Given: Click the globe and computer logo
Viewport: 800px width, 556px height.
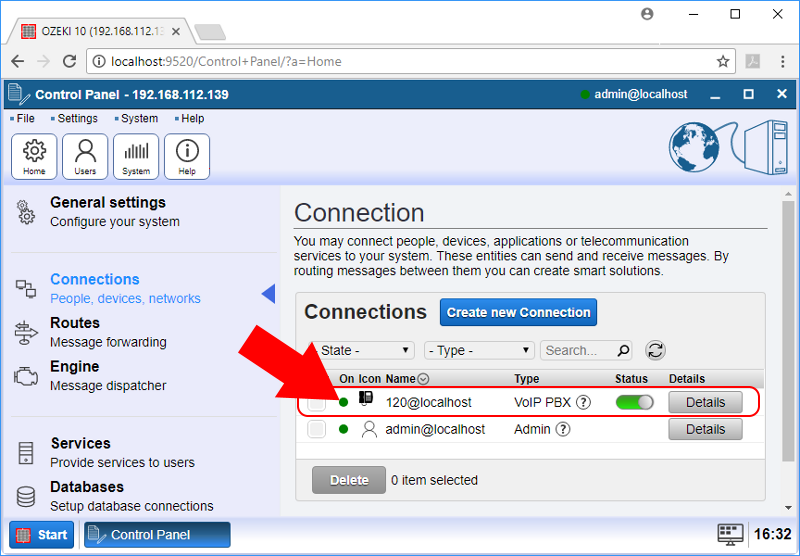Looking at the screenshot, I should tap(729, 147).
